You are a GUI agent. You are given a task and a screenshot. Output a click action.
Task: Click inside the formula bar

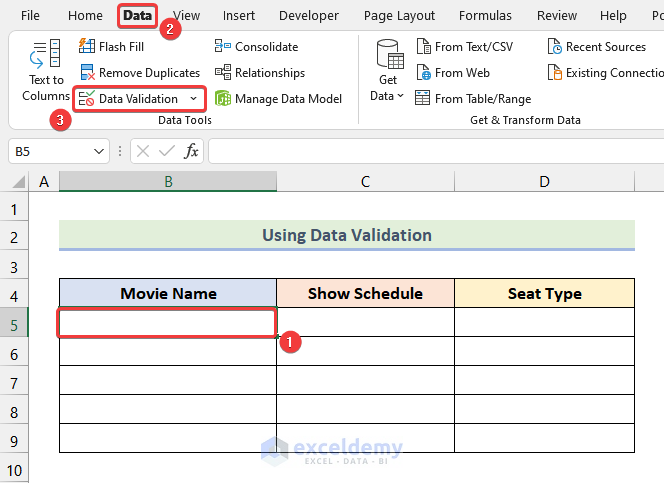(430, 151)
